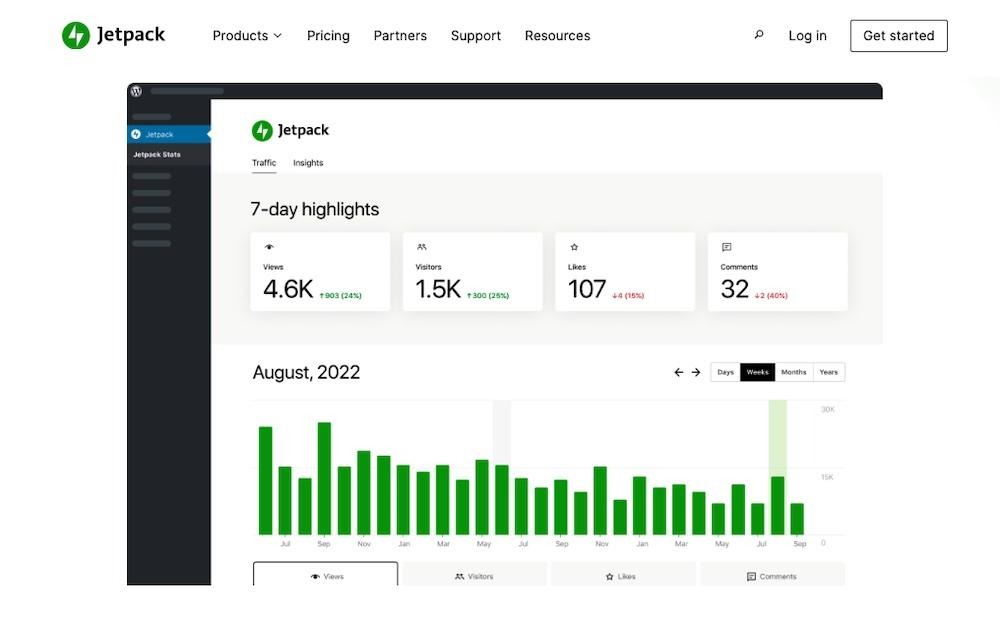Select the Days period option
The width and height of the screenshot is (1000, 620).
point(725,372)
